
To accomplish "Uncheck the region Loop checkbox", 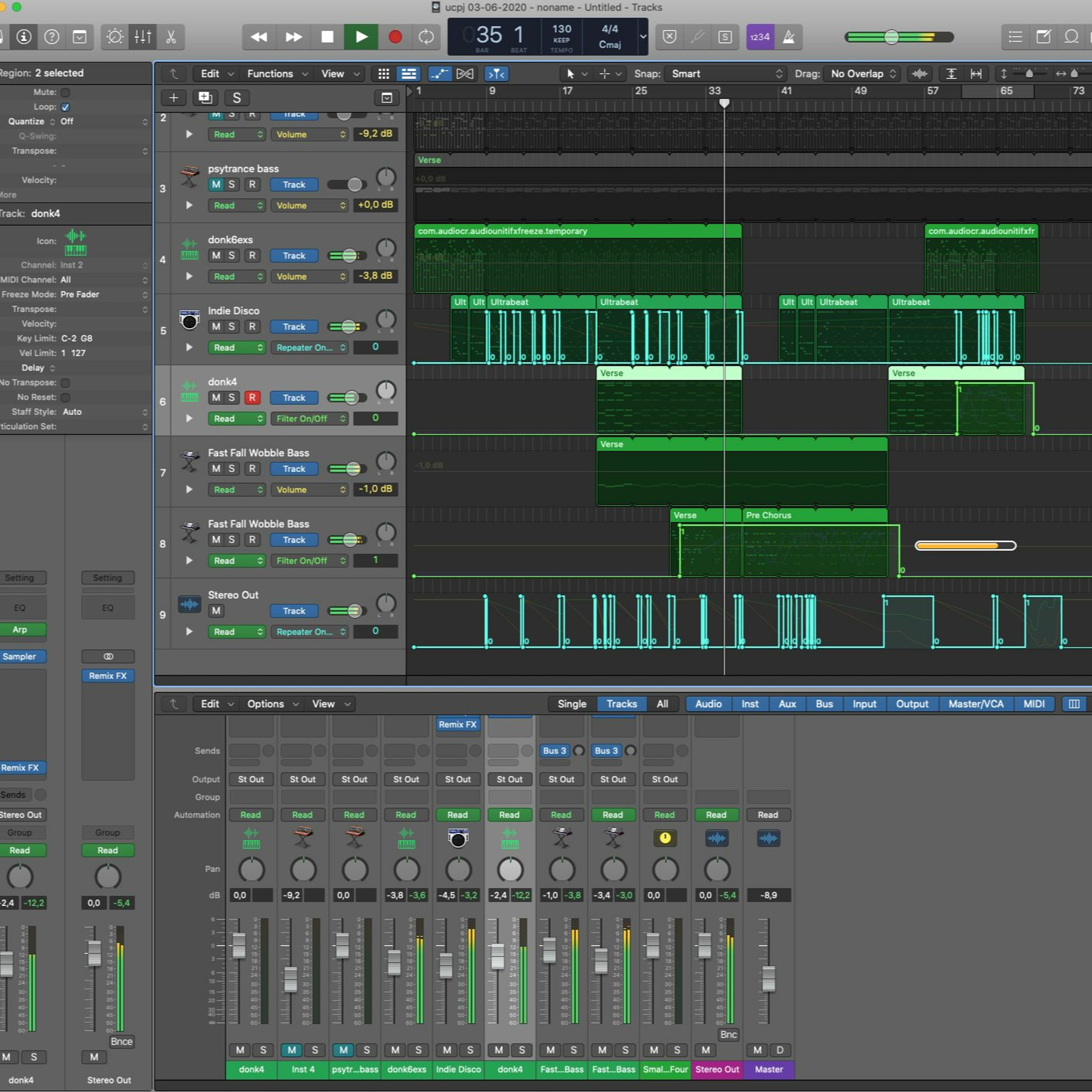I will 66,107.
